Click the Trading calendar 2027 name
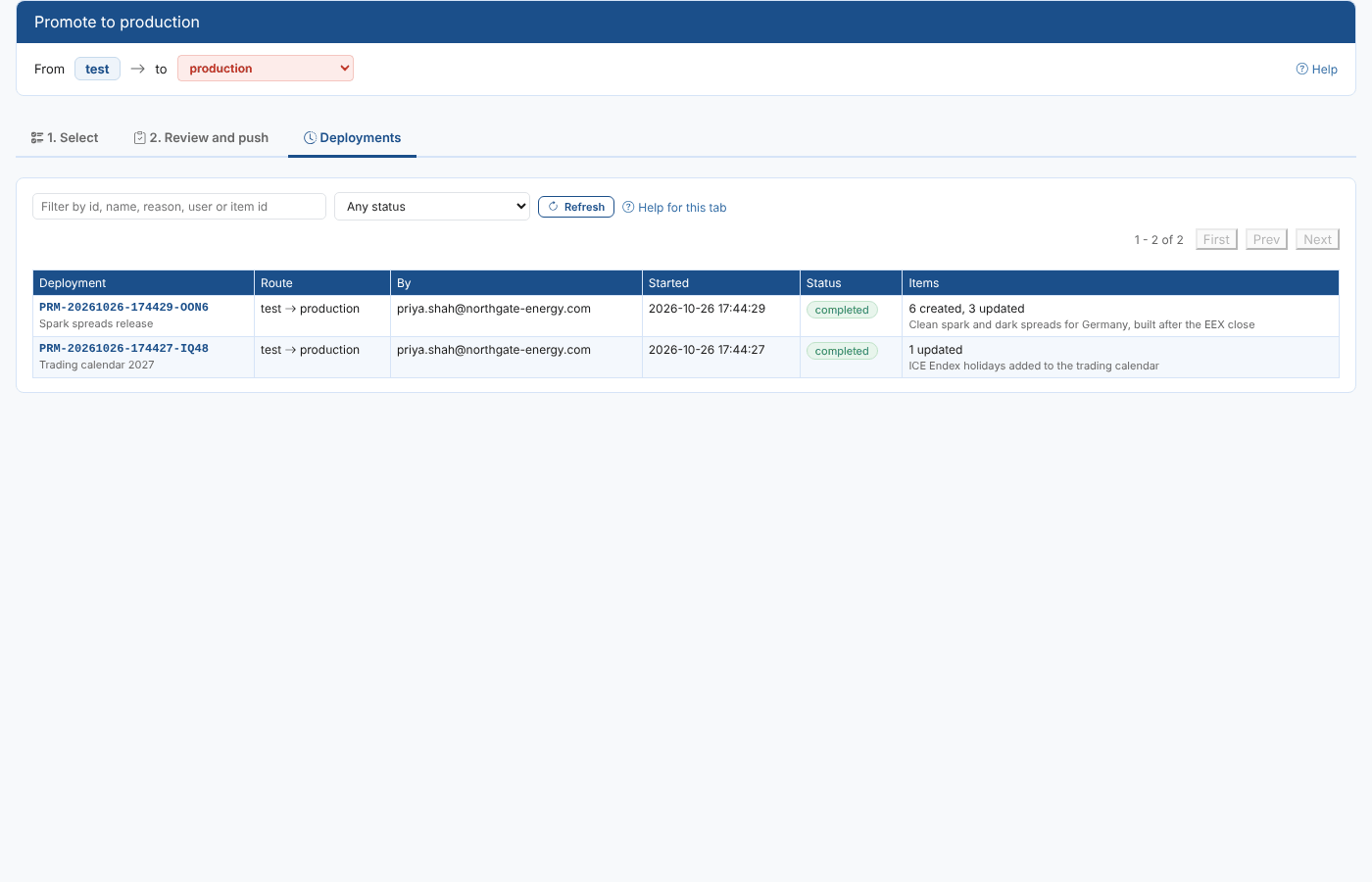Image resolution: width=1372 pixels, height=882 pixels. click(97, 366)
